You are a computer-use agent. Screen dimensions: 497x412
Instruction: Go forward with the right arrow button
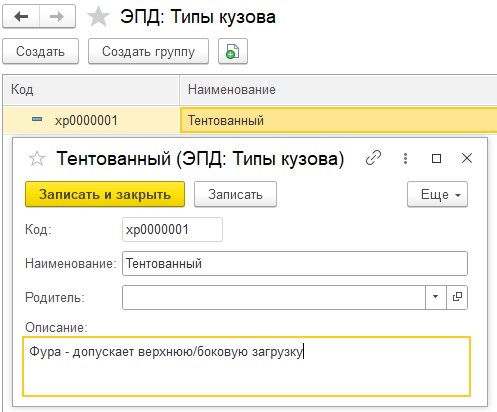pos(57,17)
